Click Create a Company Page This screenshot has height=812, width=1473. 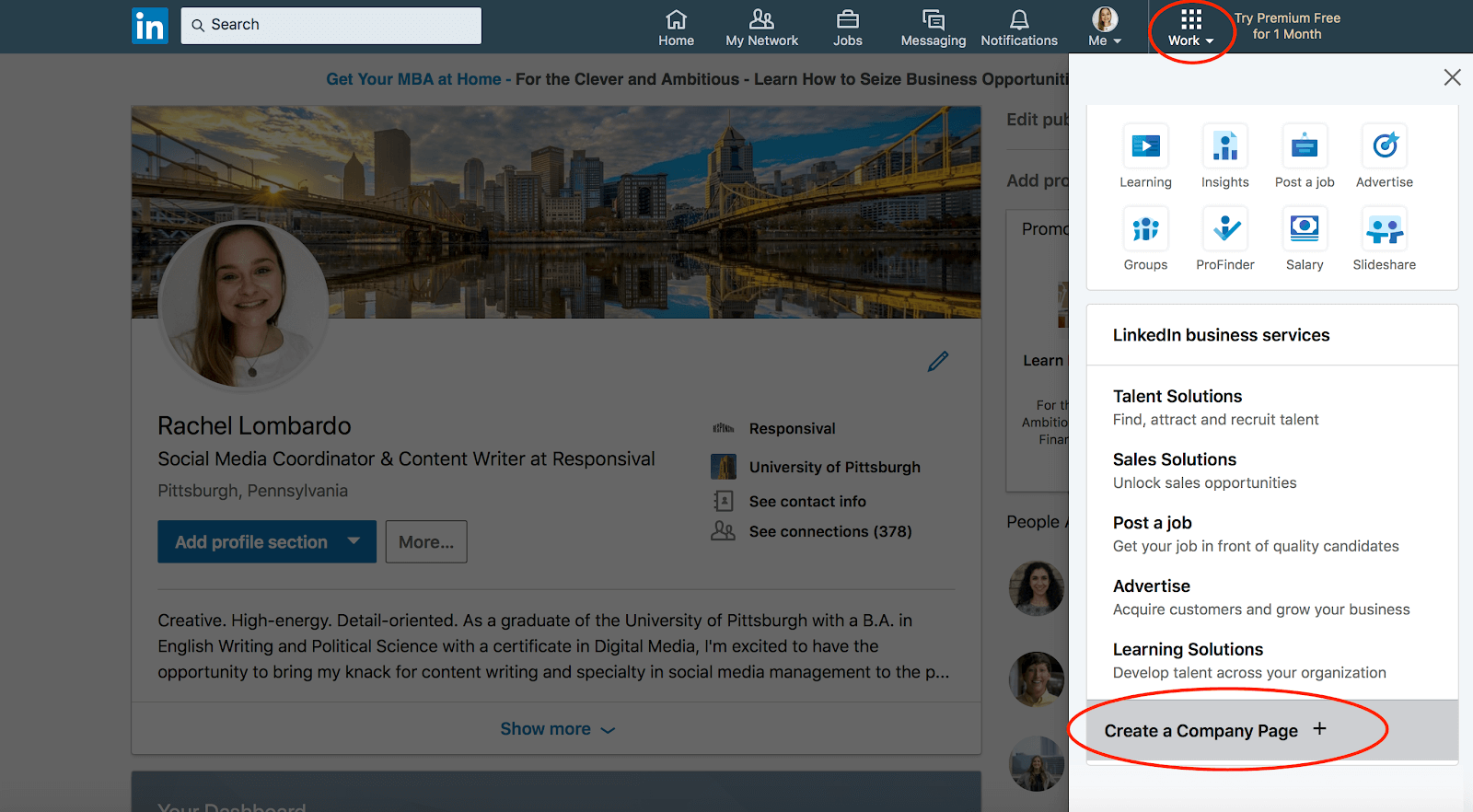tap(1272, 730)
